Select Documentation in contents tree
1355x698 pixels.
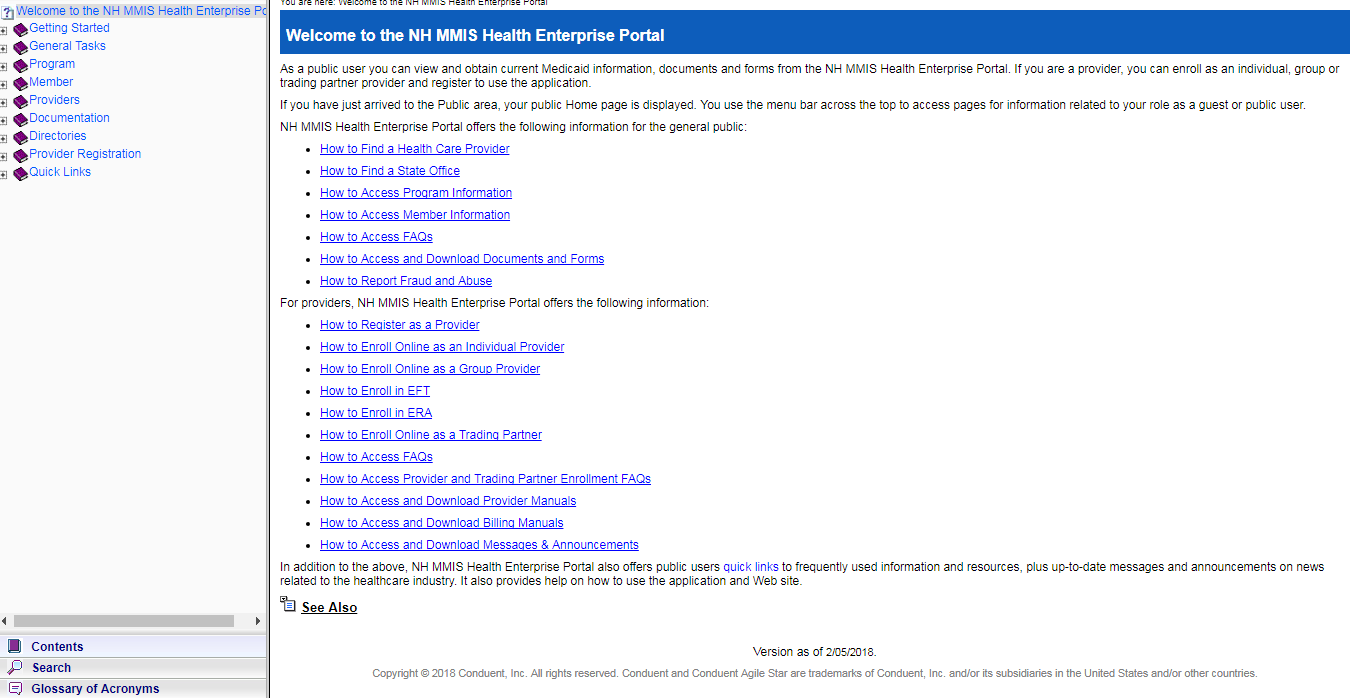coord(69,118)
